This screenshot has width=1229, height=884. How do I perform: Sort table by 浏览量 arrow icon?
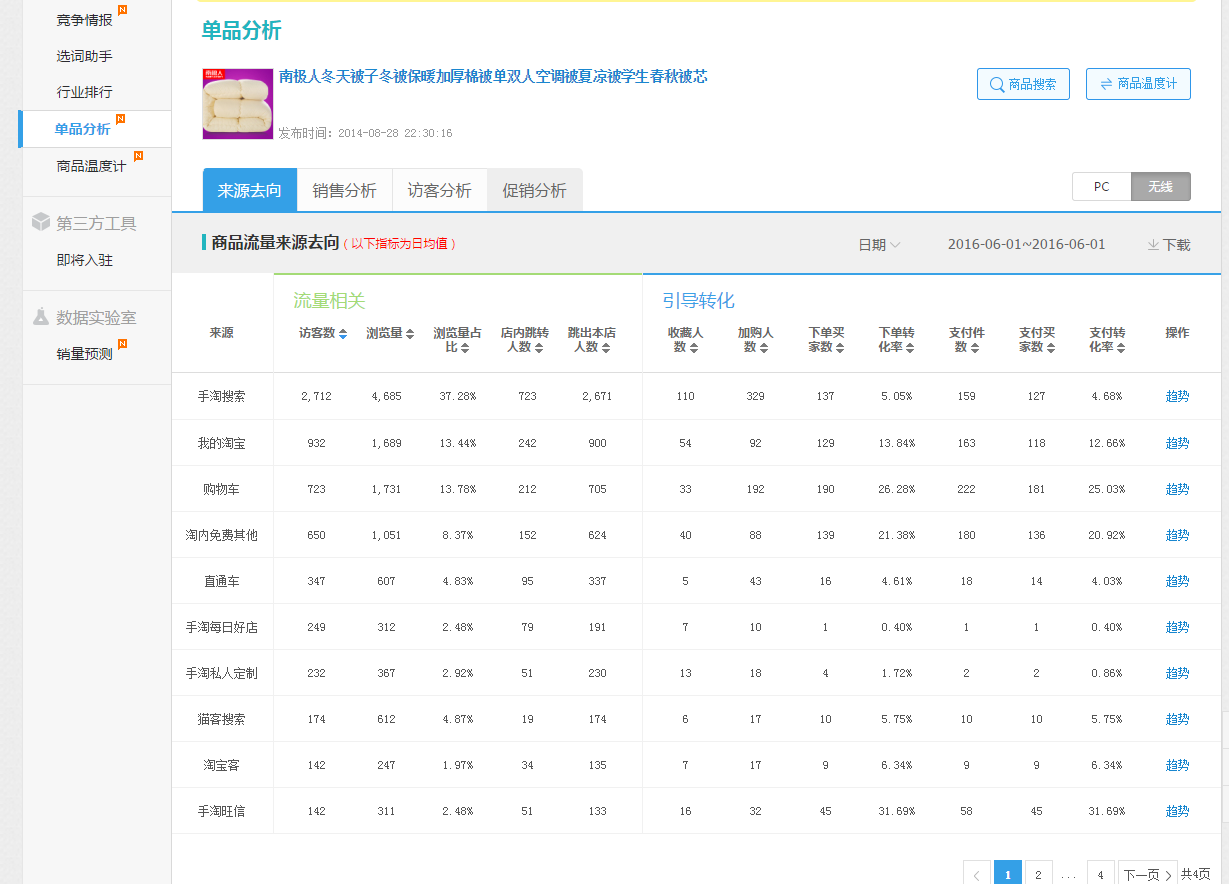pyautogui.click(x=410, y=334)
